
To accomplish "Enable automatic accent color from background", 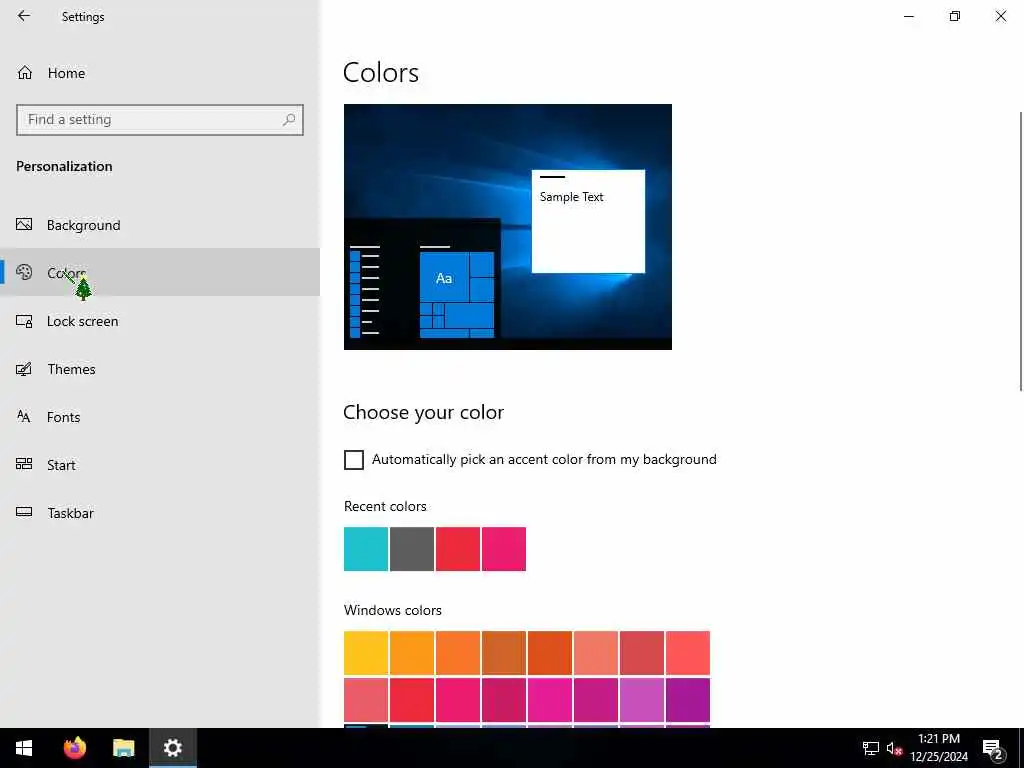I will click(x=354, y=460).
